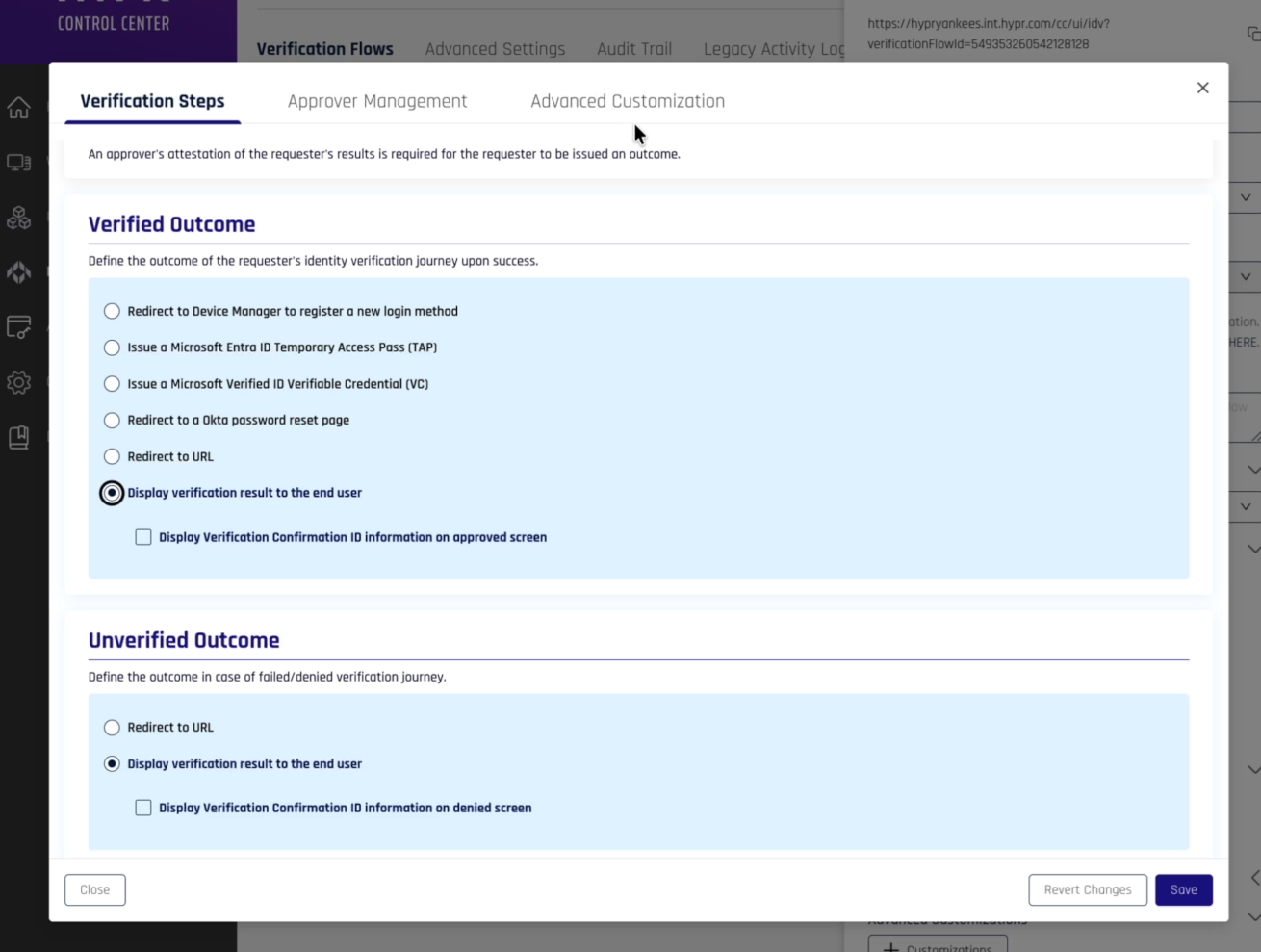Click the approver's attestation requirement sentence
The height and width of the screenshot is (952, 1261).
384,154
